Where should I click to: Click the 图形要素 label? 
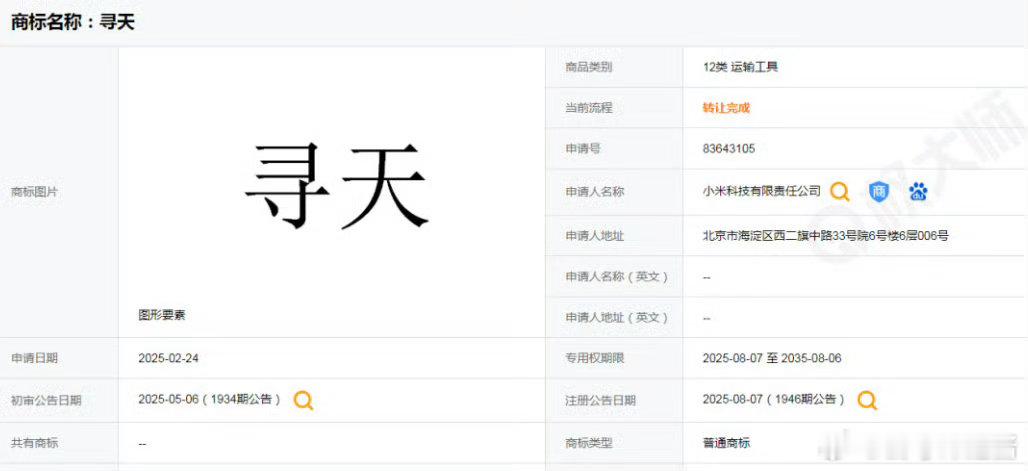point(162,315)
